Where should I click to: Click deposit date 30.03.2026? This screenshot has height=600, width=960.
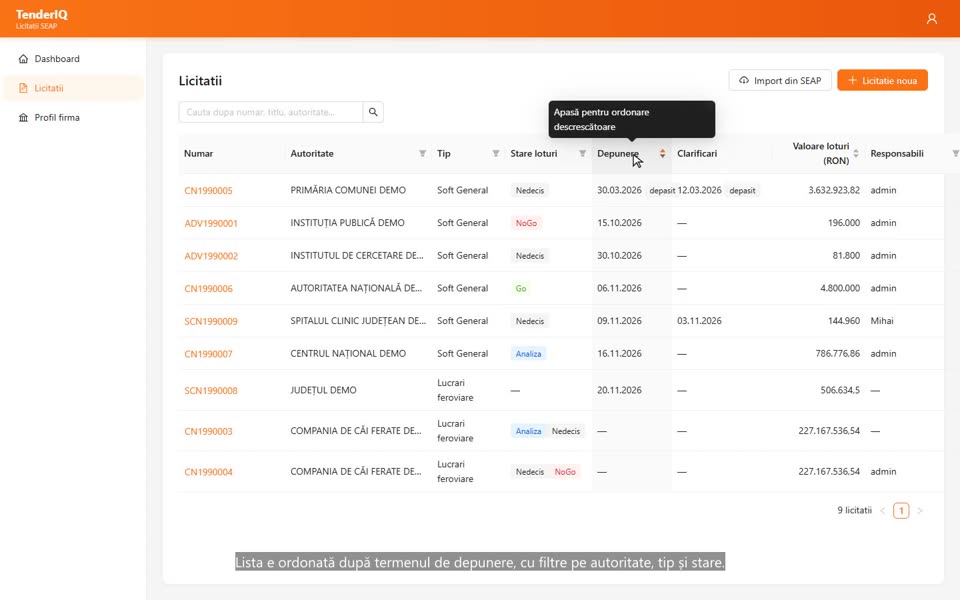coord(619,190)
